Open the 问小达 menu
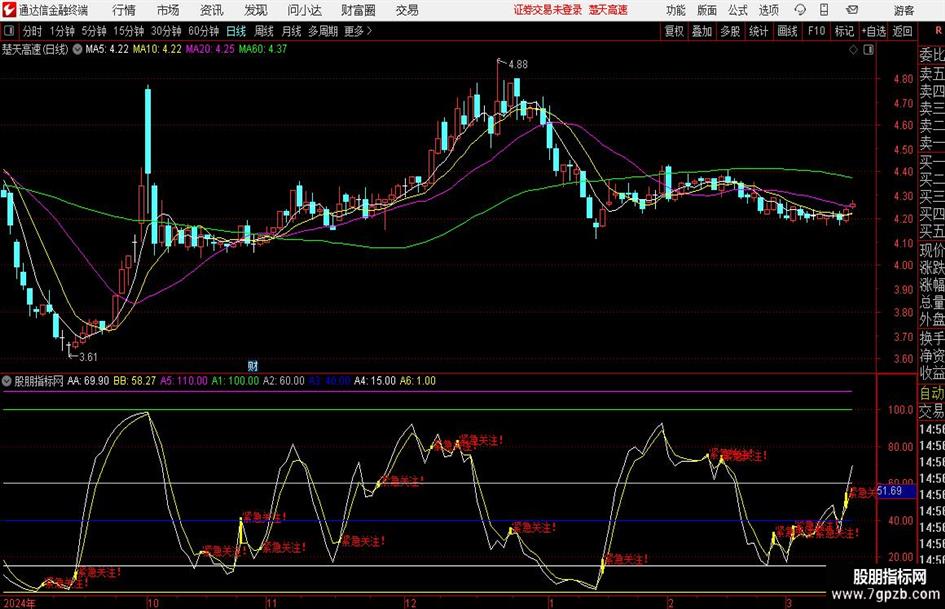The width and height of the screenshot is (945, 609). (304, 10)
